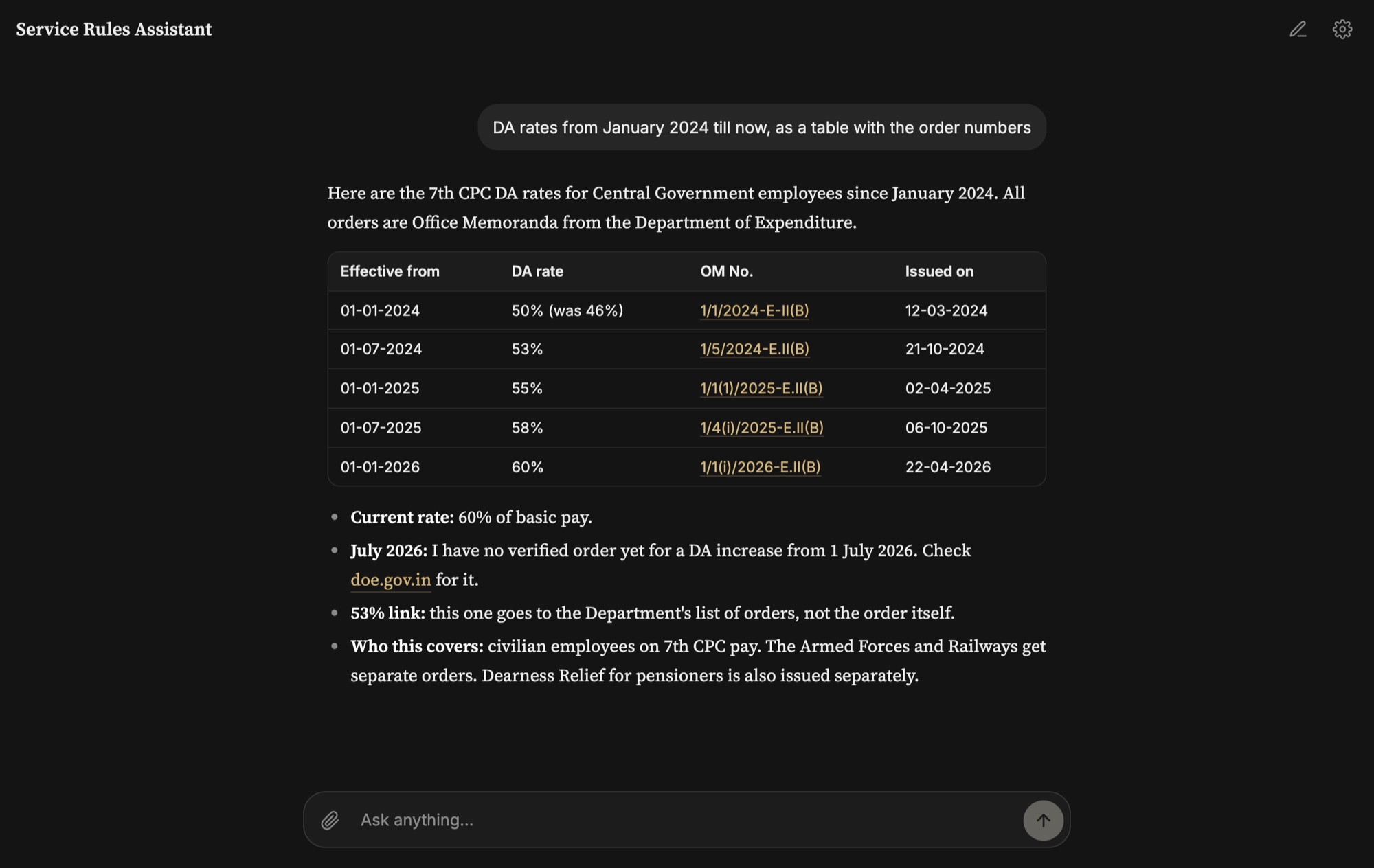Screen dimensions: 1374x868
Task: Open OM 1/5/2024-E.II(B) link
Action: (x=754, y=349)
